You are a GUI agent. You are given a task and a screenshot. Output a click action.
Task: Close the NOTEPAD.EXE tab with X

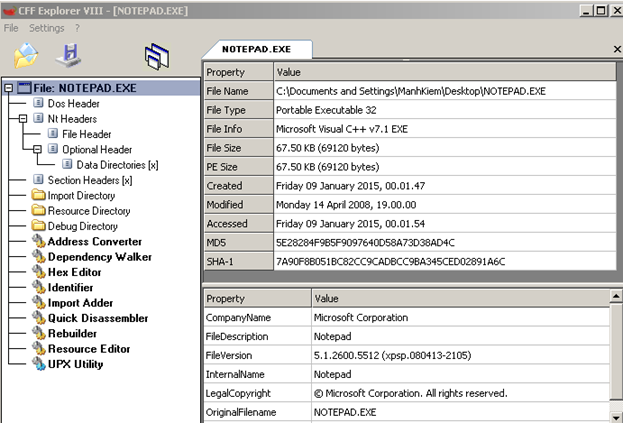click(617, 49)
